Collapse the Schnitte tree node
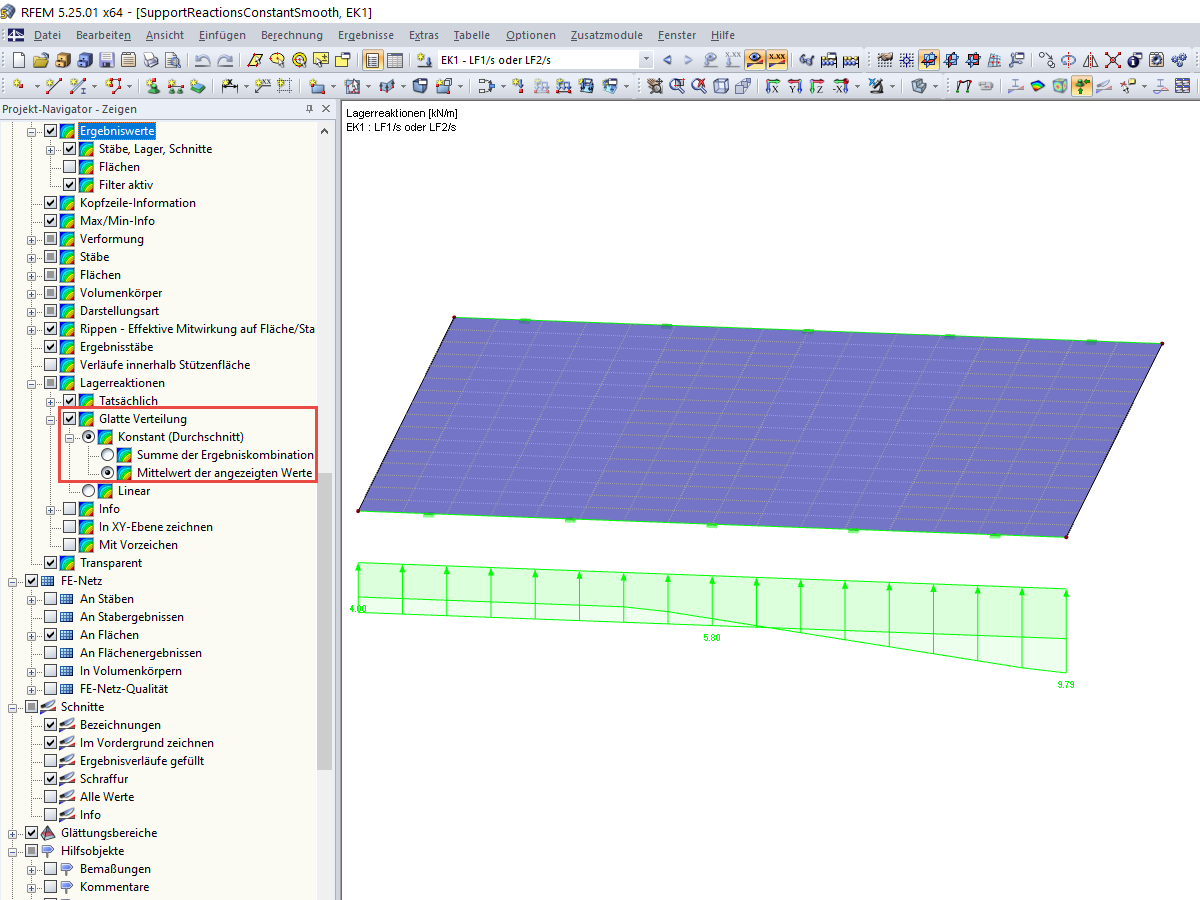This screenshot has width=1200, height=900. pos(13,707)
